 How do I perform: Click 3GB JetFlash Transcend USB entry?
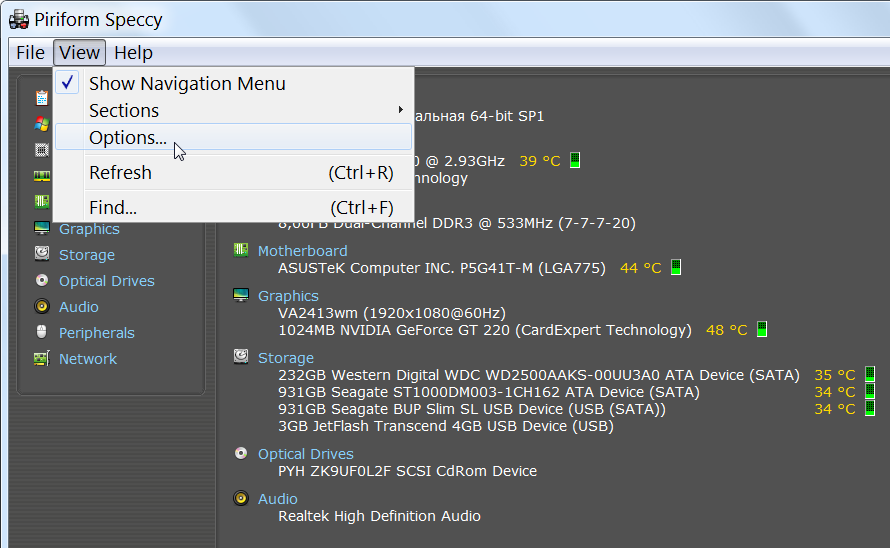(x=446, y=426)
